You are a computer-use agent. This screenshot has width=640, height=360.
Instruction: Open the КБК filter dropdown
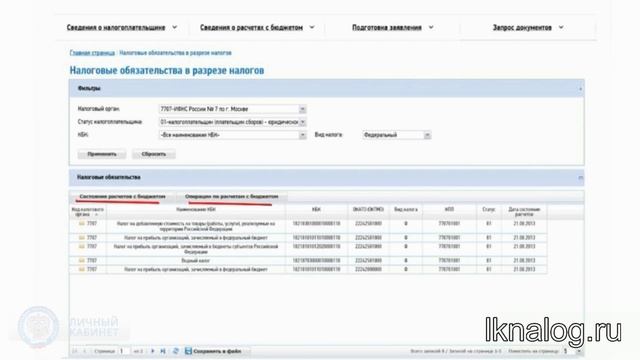point(302,135)
